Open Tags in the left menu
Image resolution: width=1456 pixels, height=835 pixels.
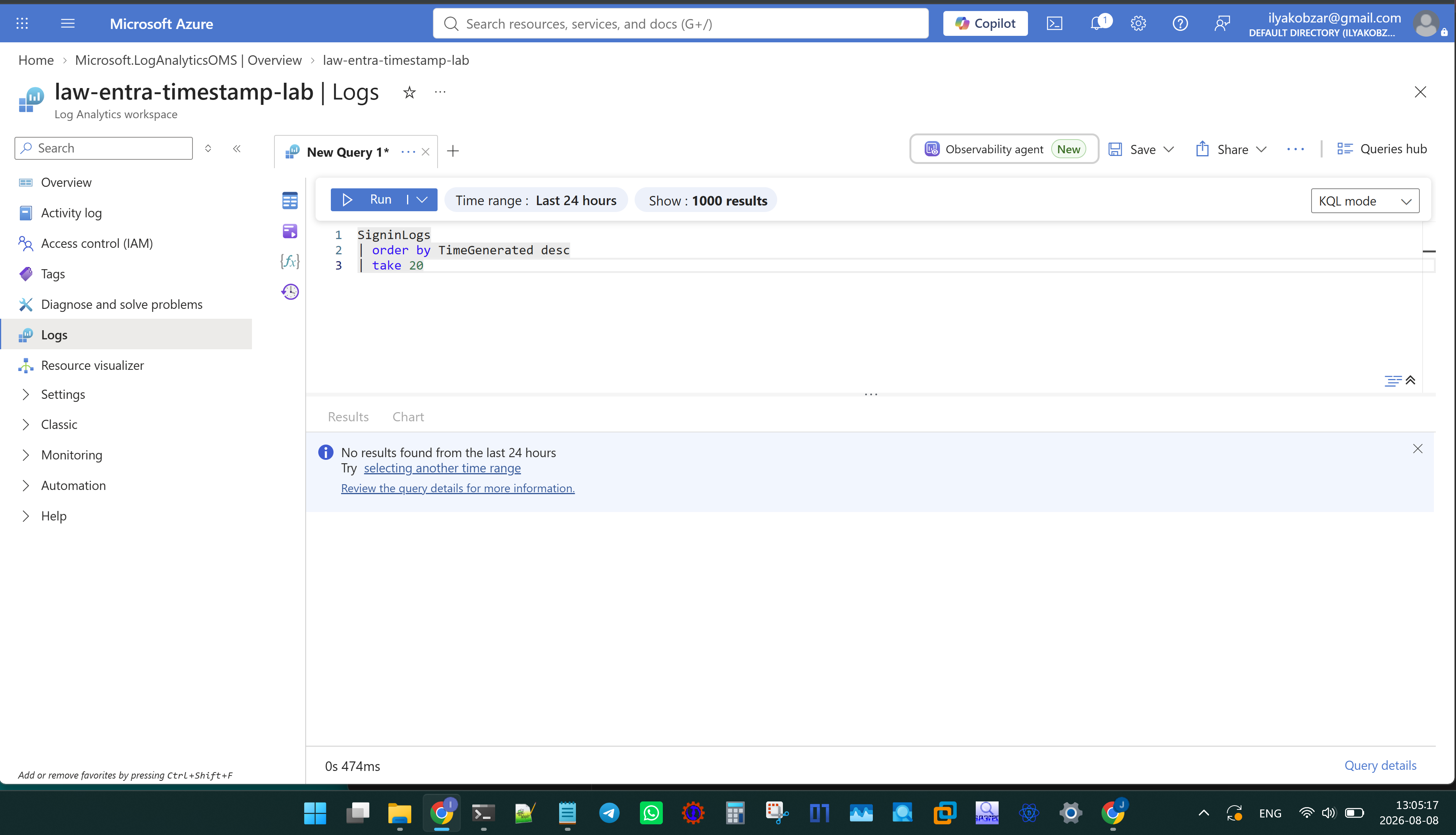53,273
